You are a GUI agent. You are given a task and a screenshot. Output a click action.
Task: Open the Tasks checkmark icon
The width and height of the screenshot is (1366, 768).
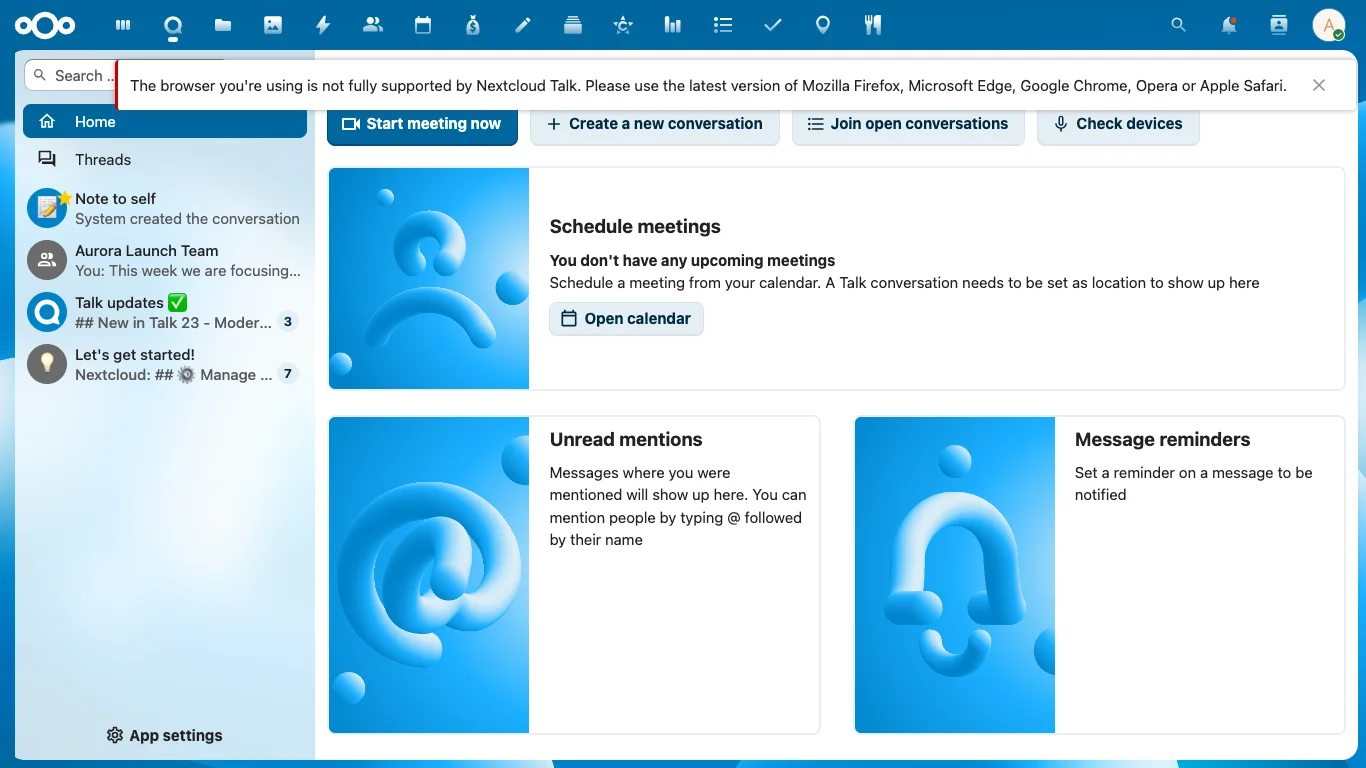click(x=773, y=25)
